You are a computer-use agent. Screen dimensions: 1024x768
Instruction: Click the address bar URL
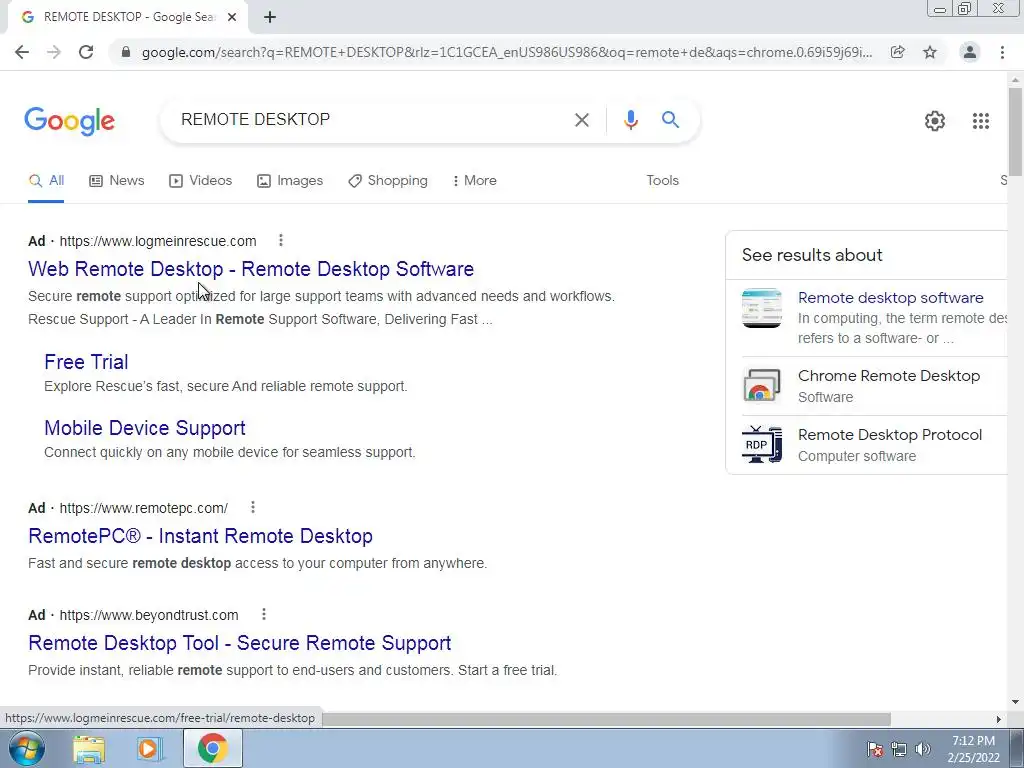coord(507,52)
